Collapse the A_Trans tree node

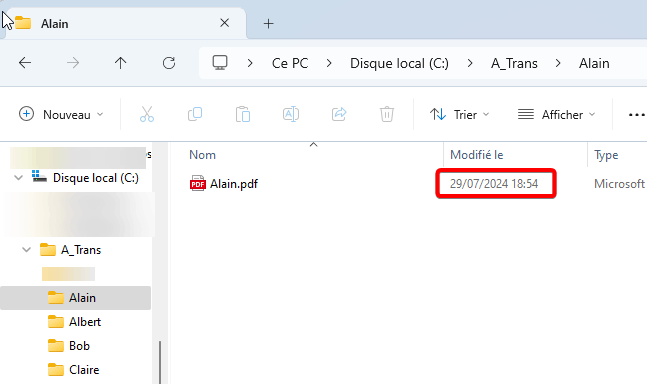coord(26,250)
